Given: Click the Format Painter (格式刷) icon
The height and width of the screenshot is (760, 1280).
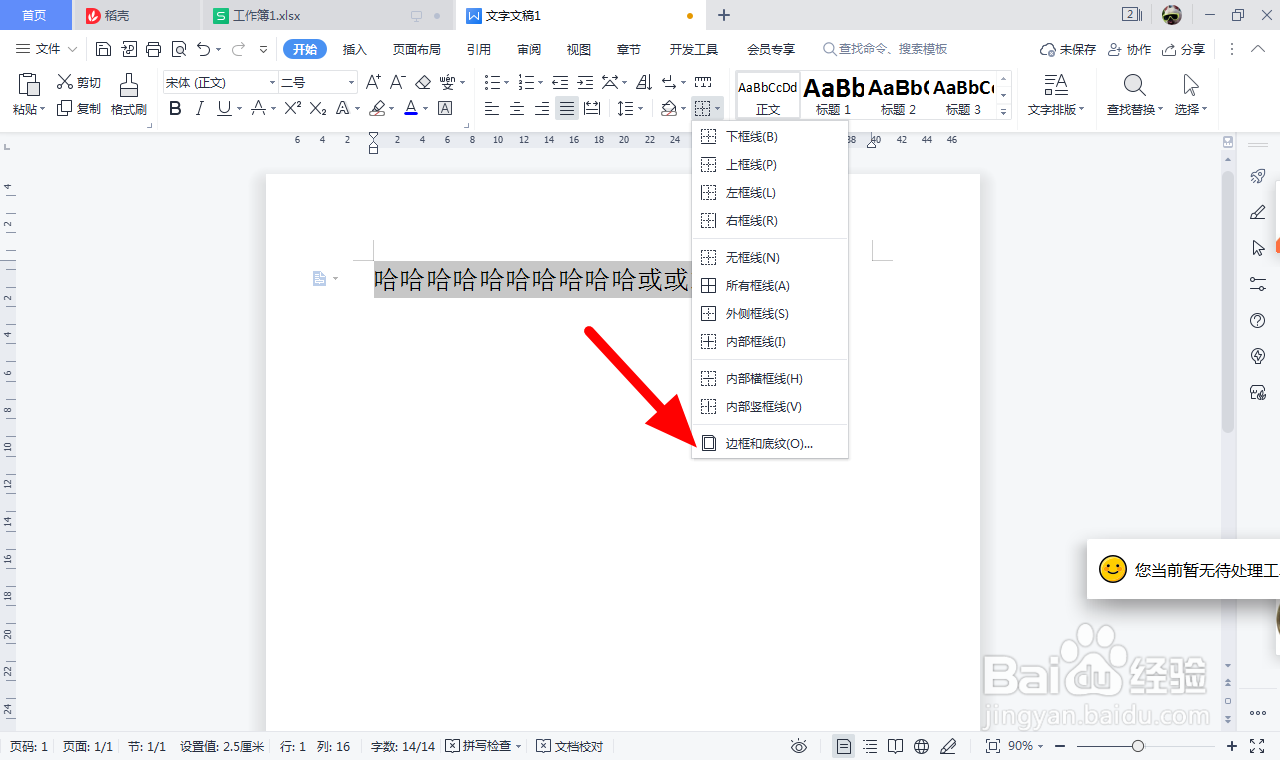Looking at the screenshot, I should tap(129, 94).
